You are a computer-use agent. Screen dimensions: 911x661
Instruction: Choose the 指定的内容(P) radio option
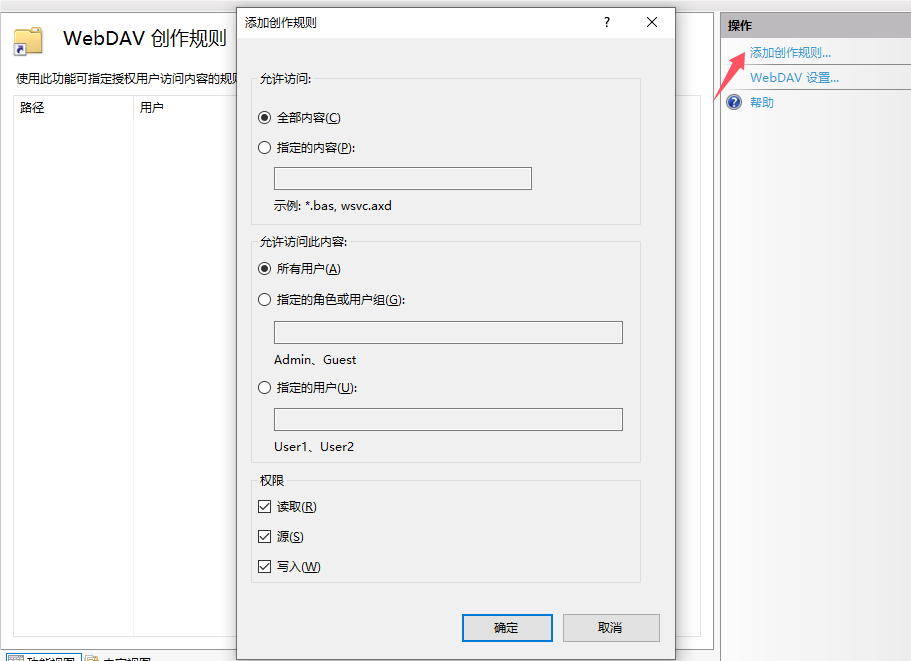coord(264,148)
